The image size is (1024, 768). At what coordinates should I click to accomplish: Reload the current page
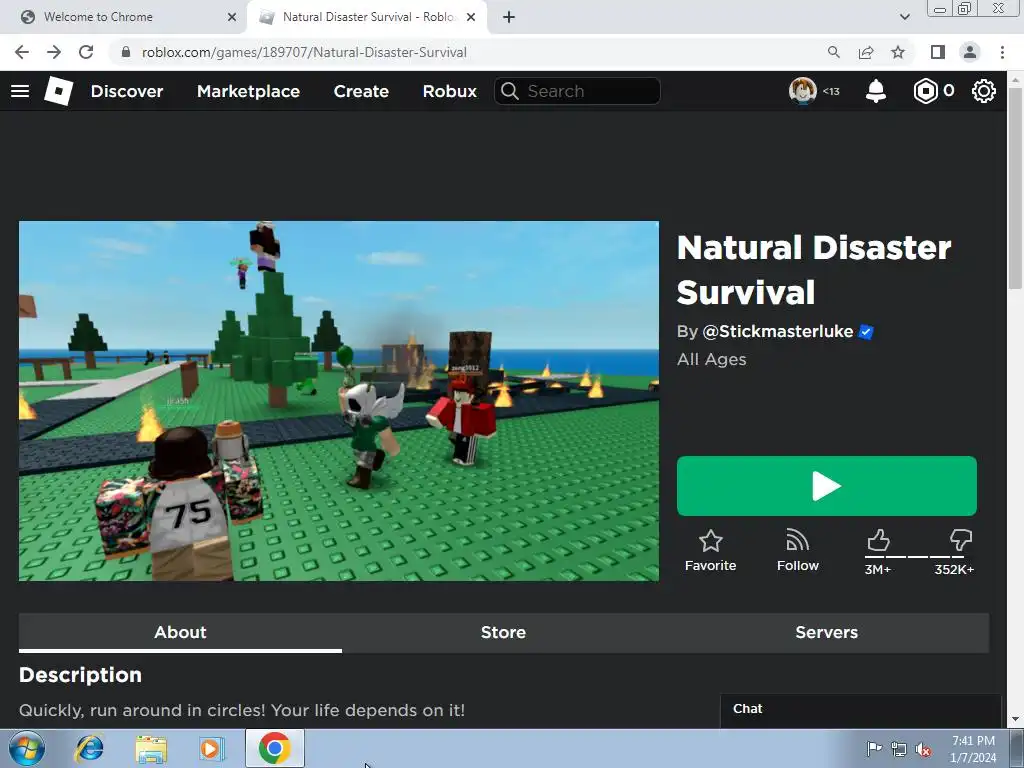pos(86,52)
